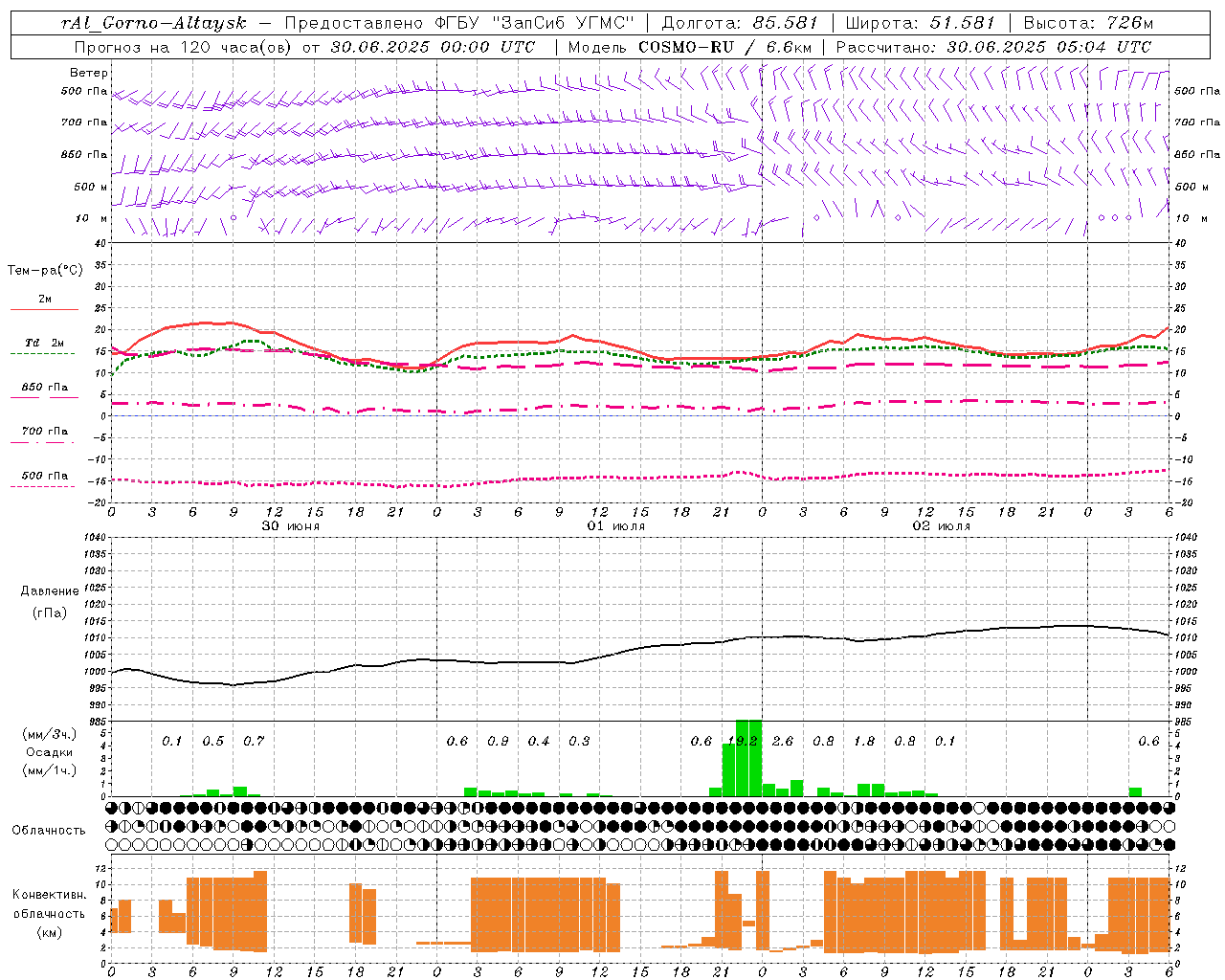Click the solid red 2м legend line
Viewport: 1225px width, 980px height.
click(44, 310)
